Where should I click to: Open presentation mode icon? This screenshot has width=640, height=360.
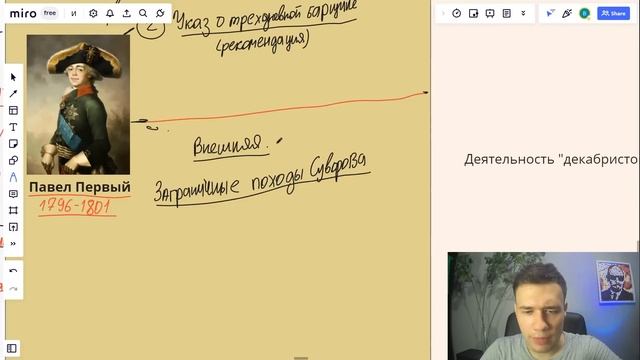(x=490, y=13)
